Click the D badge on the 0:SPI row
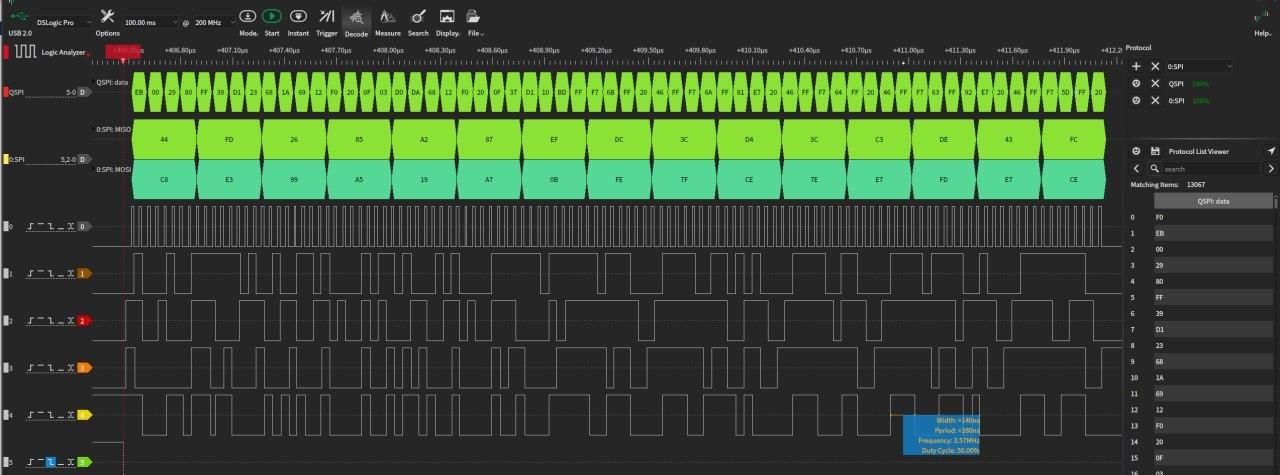The width and height of the screenshot is (1280, 475). pos(83,159)
